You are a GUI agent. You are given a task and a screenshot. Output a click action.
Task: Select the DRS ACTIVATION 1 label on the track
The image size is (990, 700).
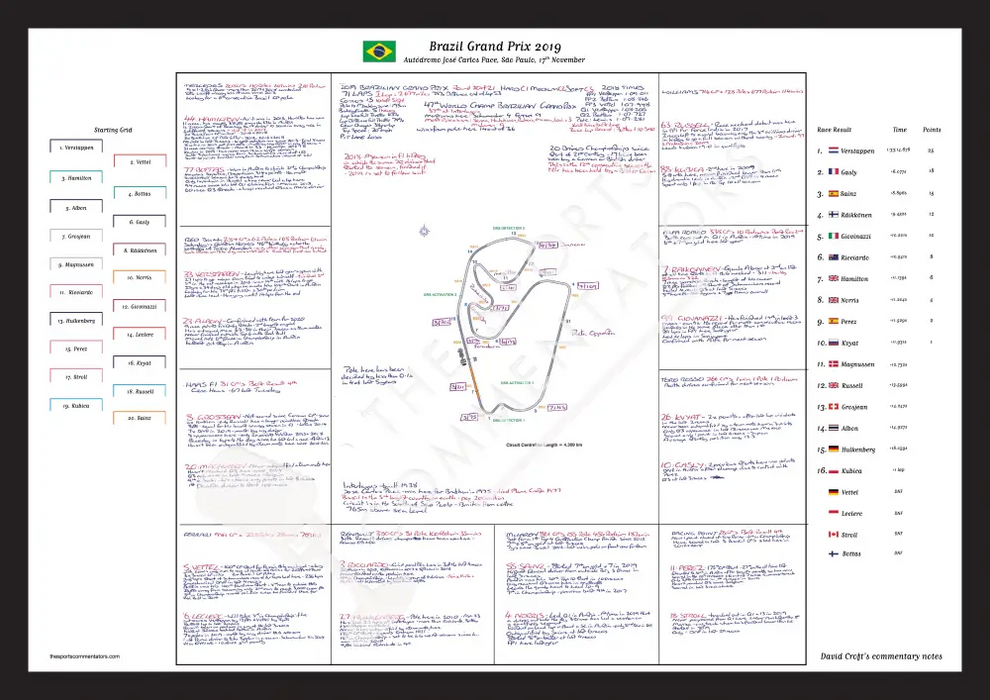(x=517, y=383)
